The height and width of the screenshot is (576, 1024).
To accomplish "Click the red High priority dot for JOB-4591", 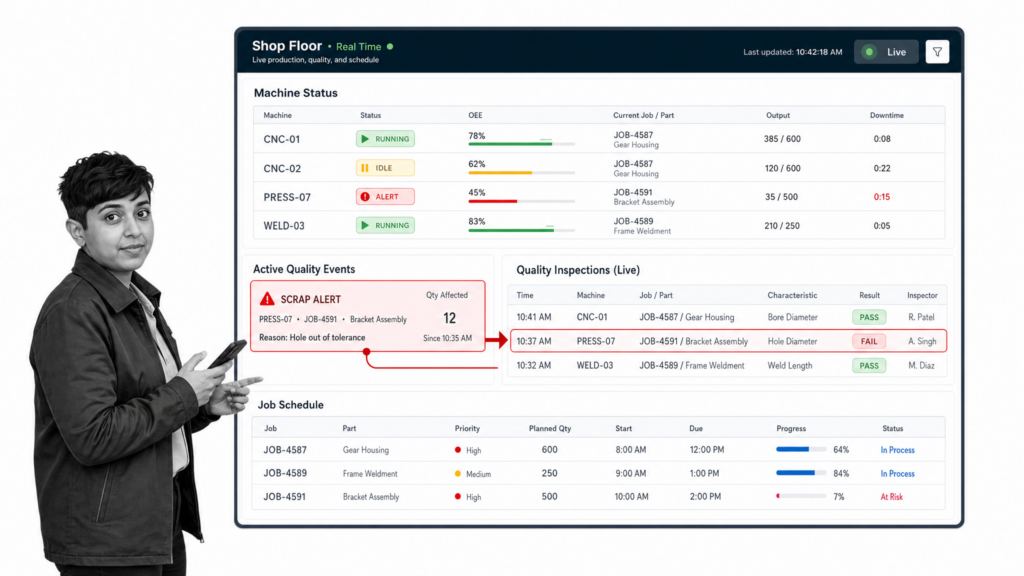I will pos(458,496).
